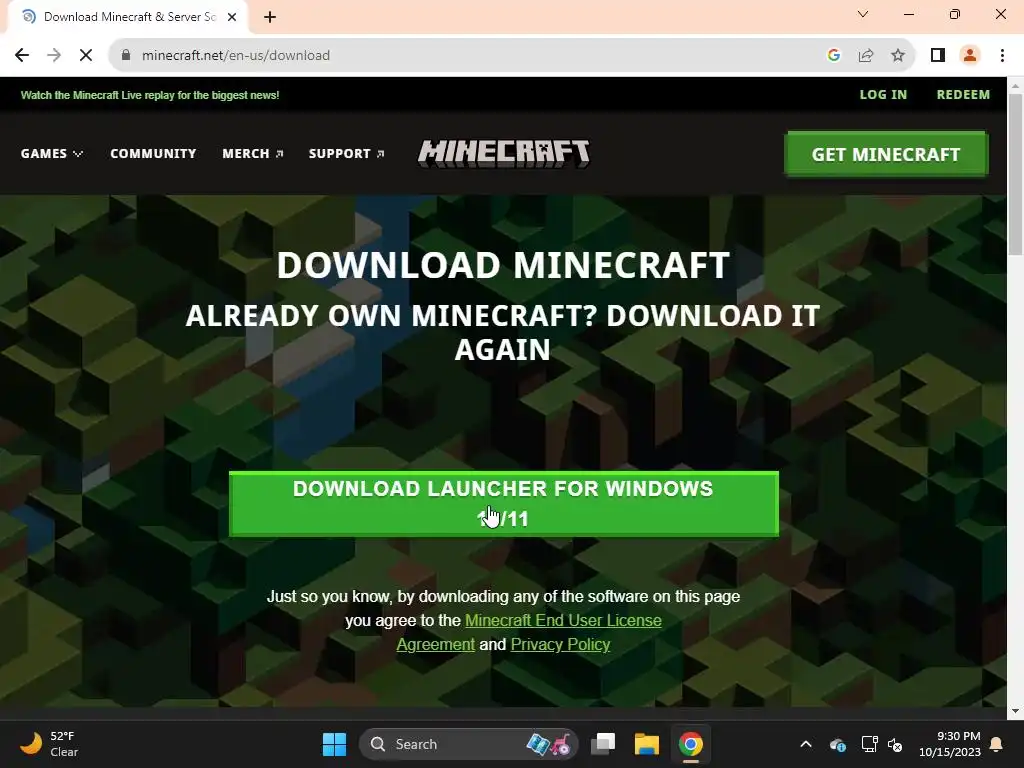Open the clock showing 9:30 PM
The height and width of the screenshot is (768, 1024).
950,744
